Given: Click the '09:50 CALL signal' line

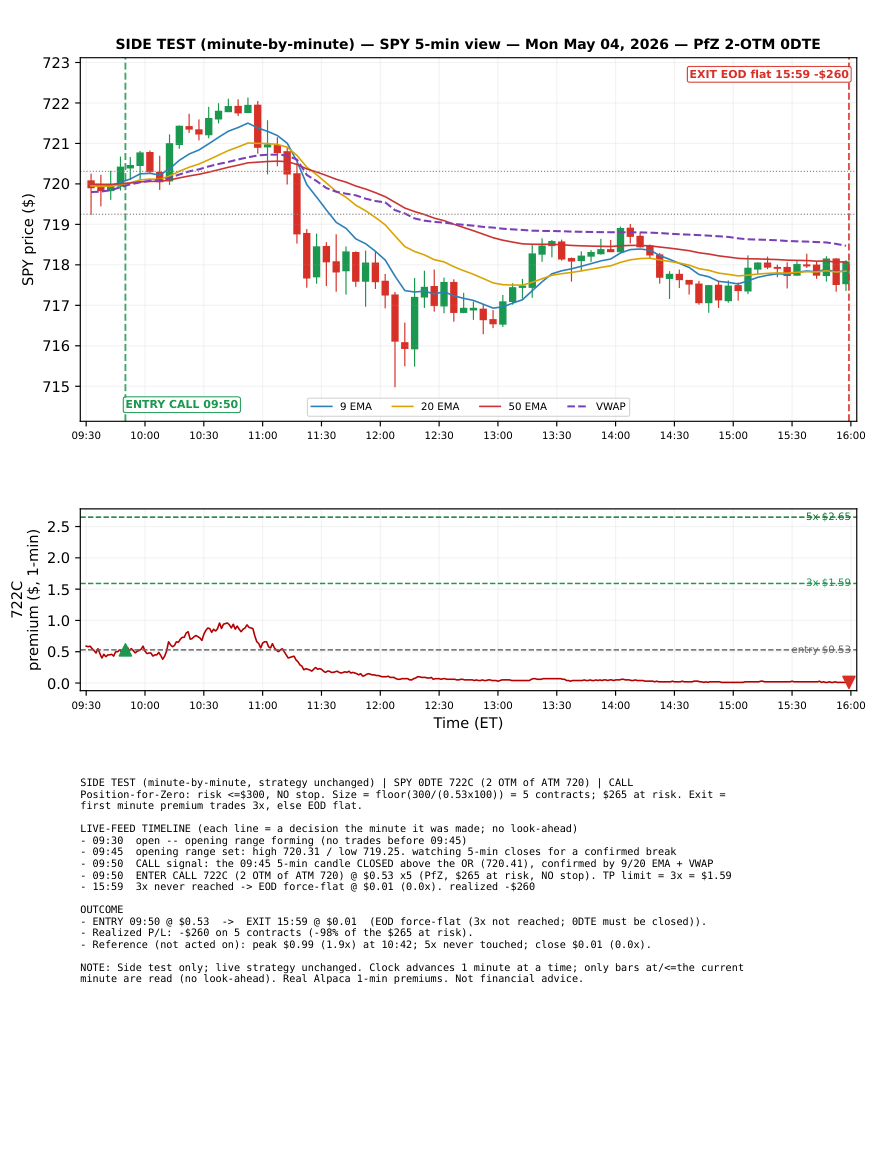Looking at the screenshot, I should pos(396,863).
